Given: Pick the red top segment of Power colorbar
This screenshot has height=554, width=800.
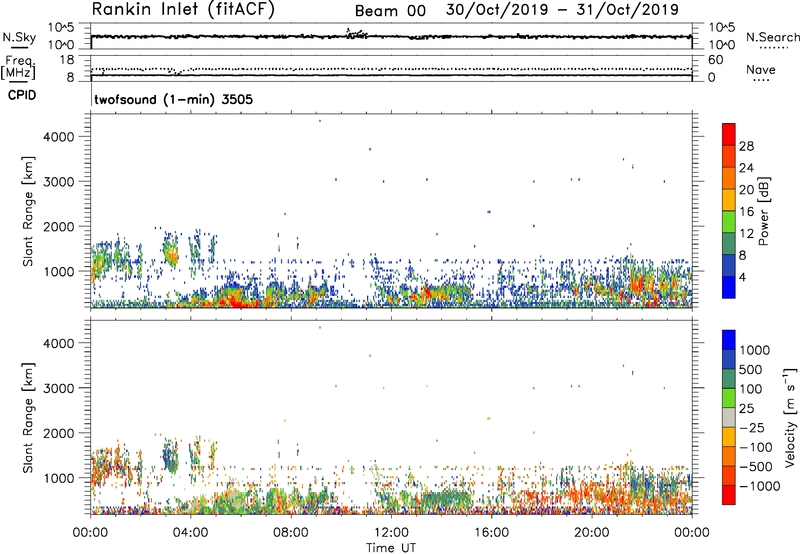Looking at the screenshot, I should (x=729, y=134).
